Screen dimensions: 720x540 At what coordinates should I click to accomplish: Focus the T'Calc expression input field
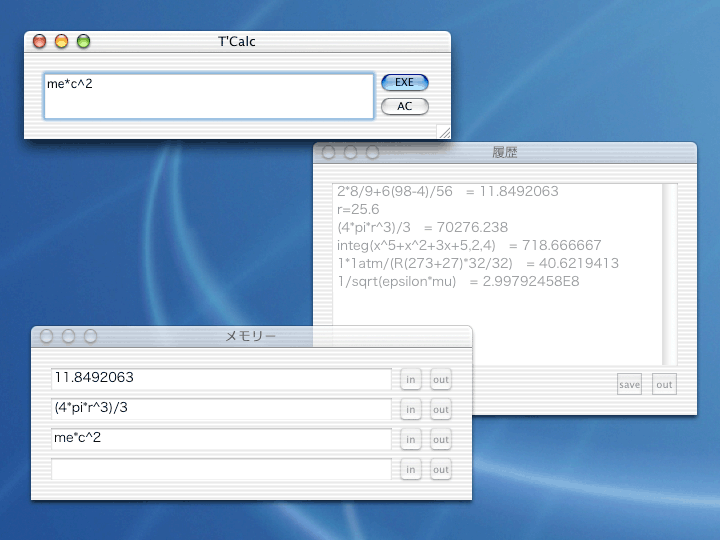coord(209,96)
